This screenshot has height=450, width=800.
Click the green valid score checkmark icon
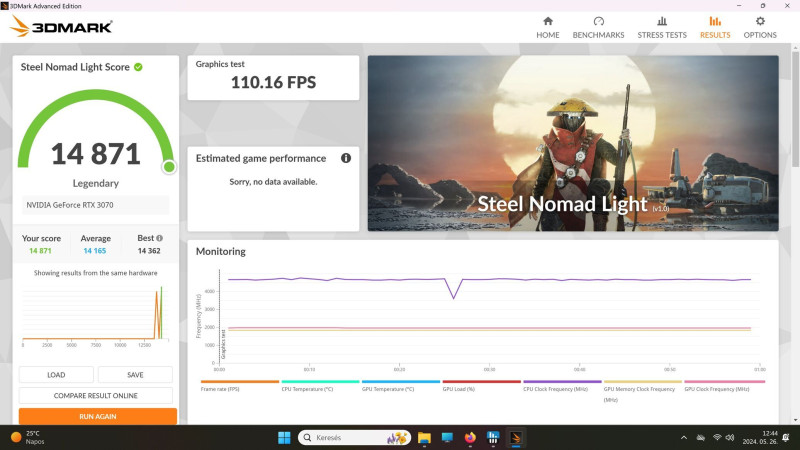coord(138,67)
